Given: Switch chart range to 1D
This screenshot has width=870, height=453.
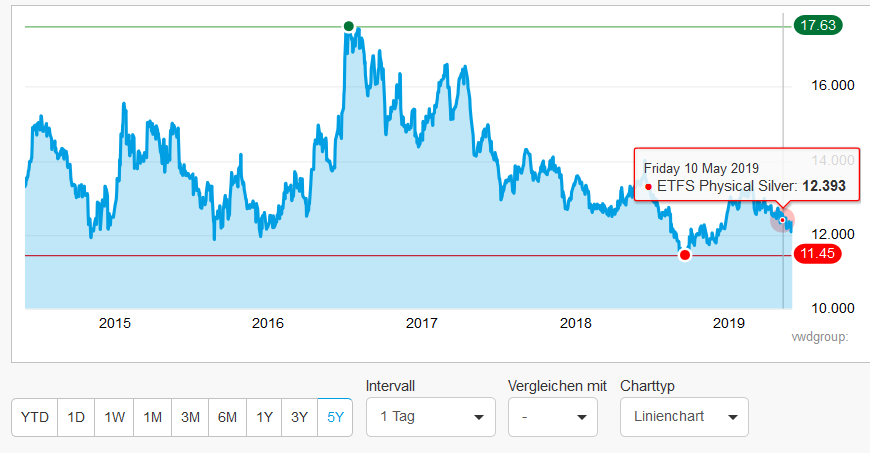Looking at the screenshot, I should tap(76, 418).
